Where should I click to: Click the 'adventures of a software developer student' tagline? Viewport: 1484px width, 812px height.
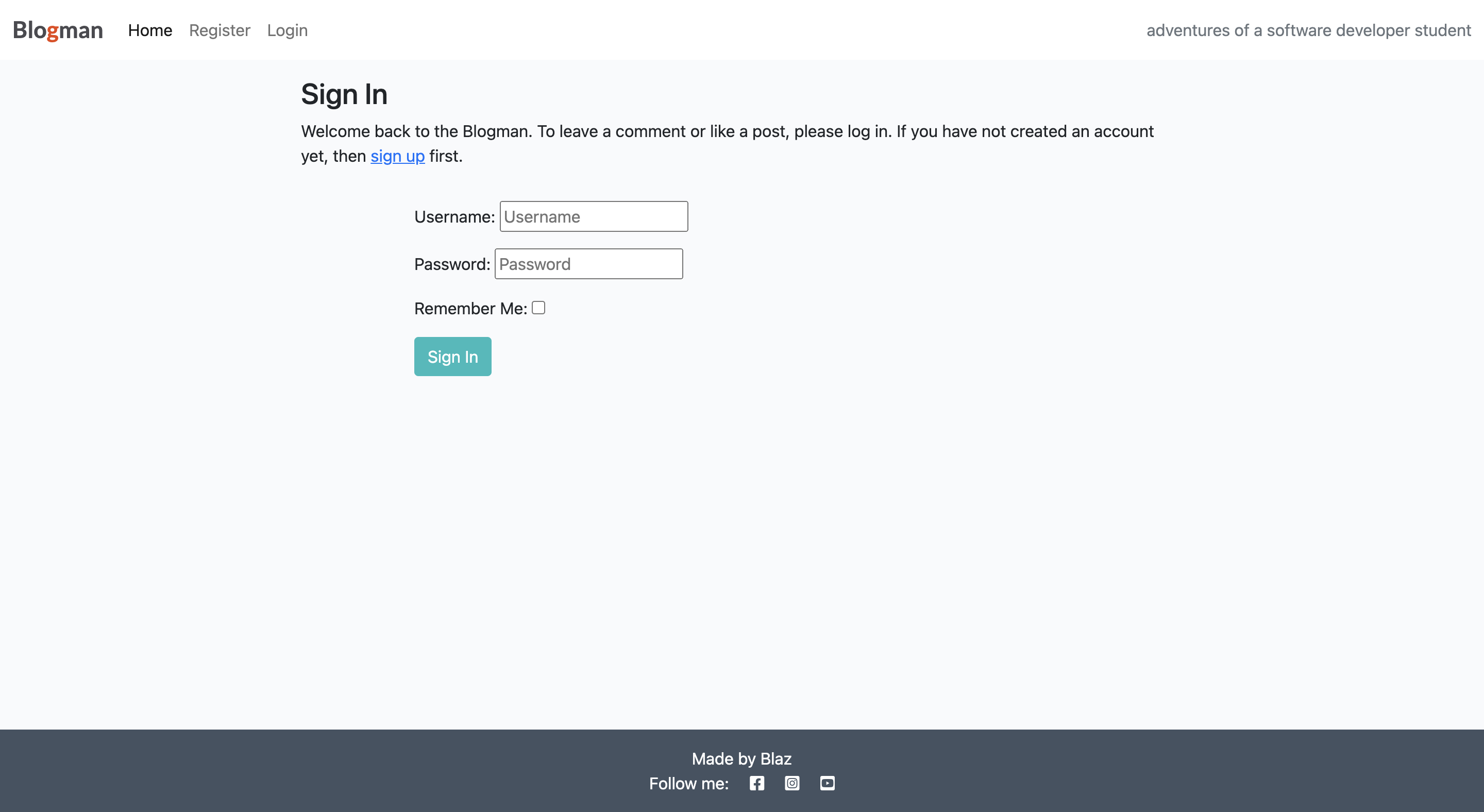coord(1308,30)
